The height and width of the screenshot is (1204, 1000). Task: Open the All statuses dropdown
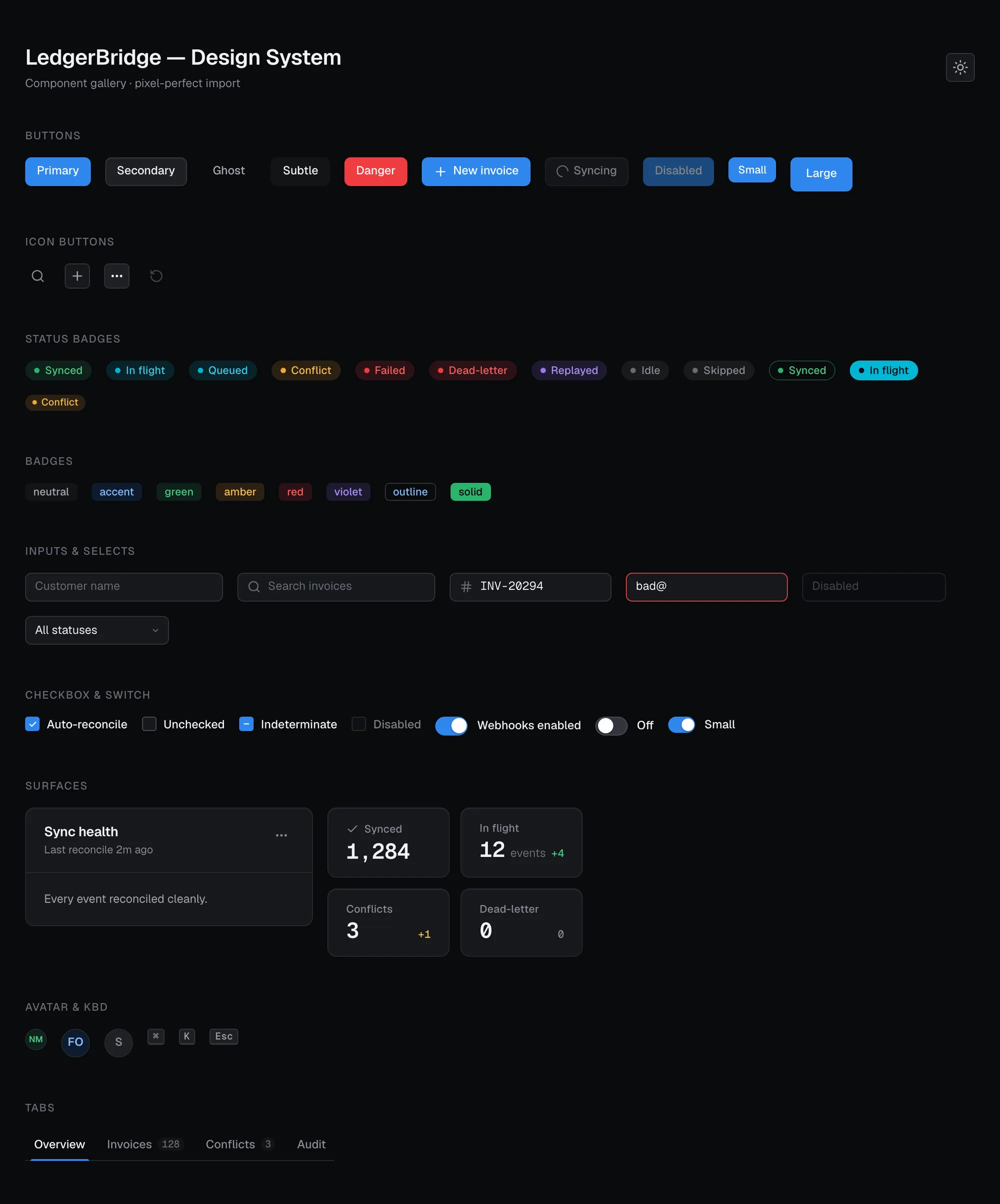pyautogui.click(x=97, y=630)
